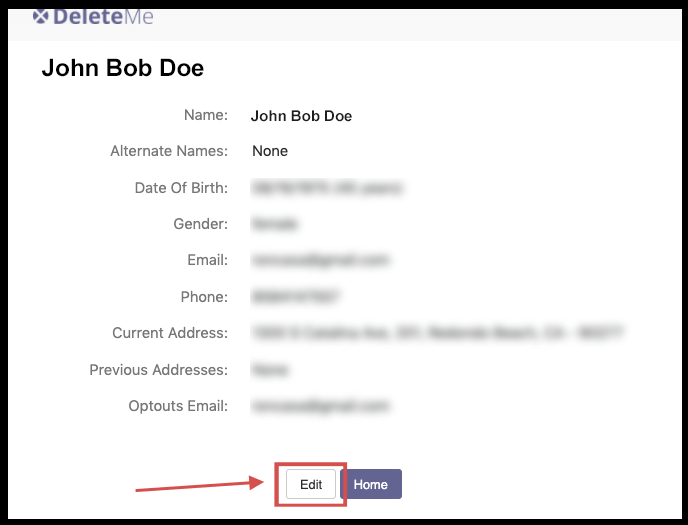Click the Optouts Email label
The height and width of the screenshot is (525, 688).
point(178,406)
